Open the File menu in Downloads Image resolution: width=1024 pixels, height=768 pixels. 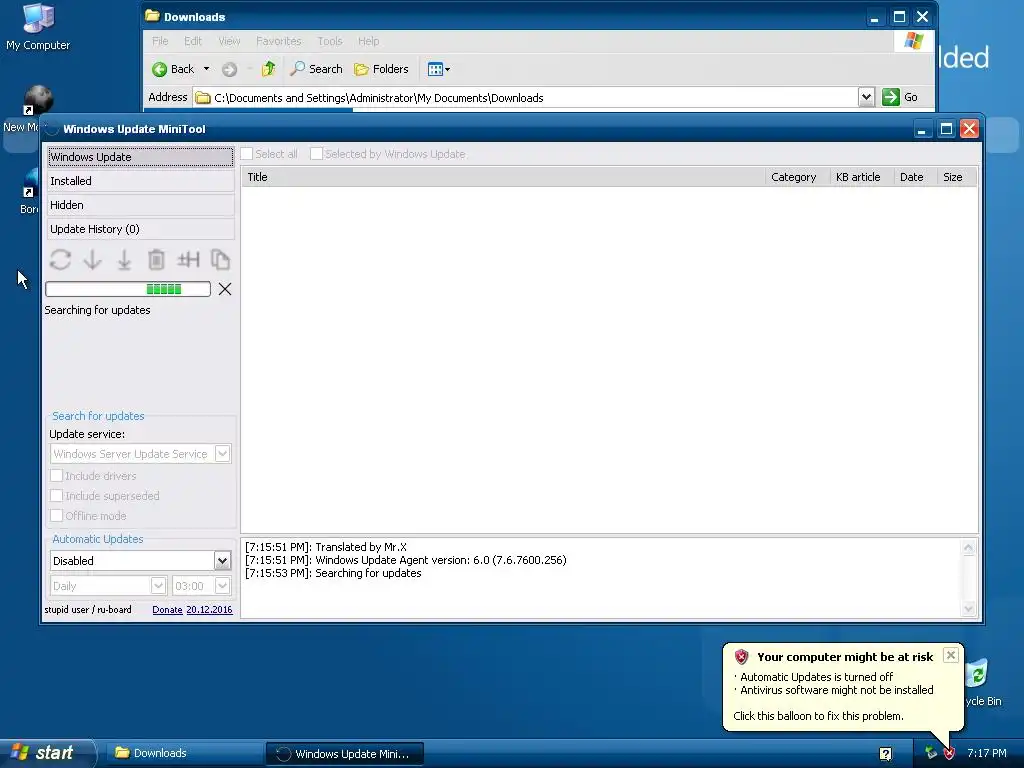pos(160,41)
